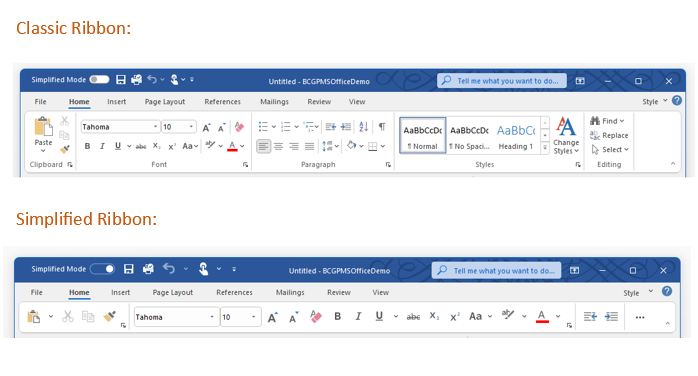Viewport: 698px width, 376px height.
Task: Open Paste button in Classic Ribbon
Action: 43,134
